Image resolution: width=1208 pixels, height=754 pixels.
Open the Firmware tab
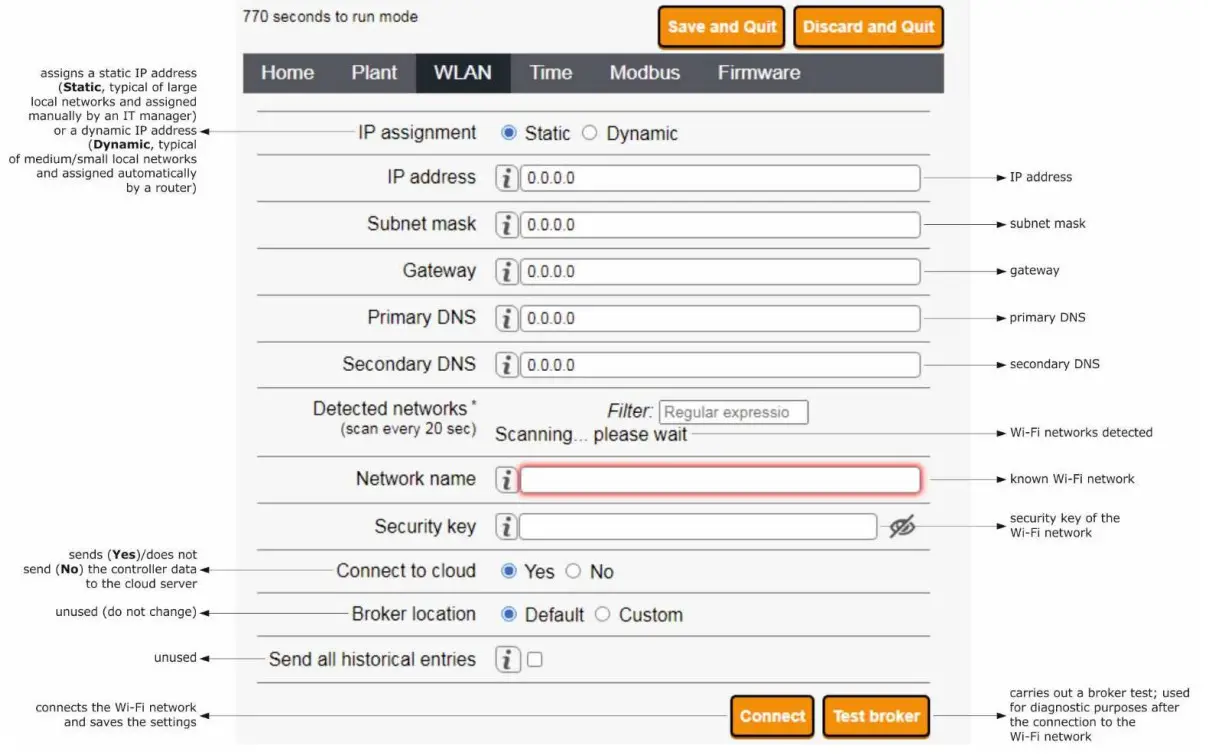point(758,72)
